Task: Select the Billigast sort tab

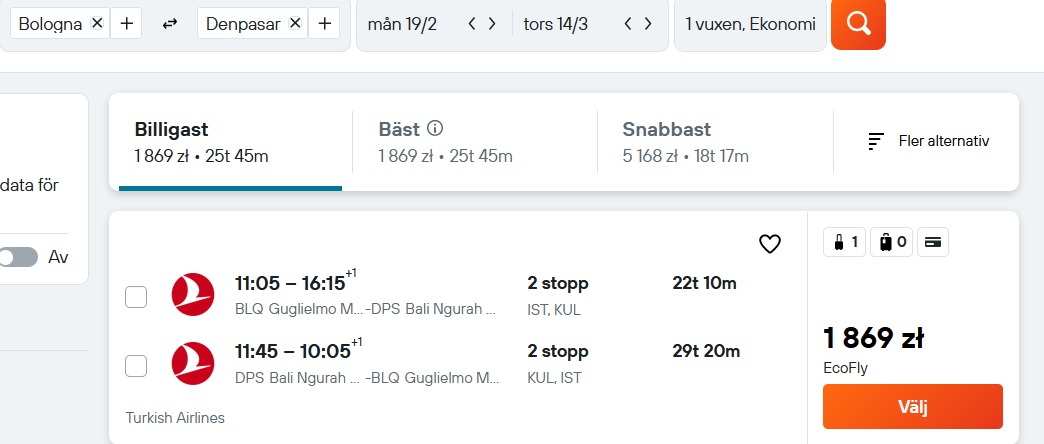Action: coord(230,142)
